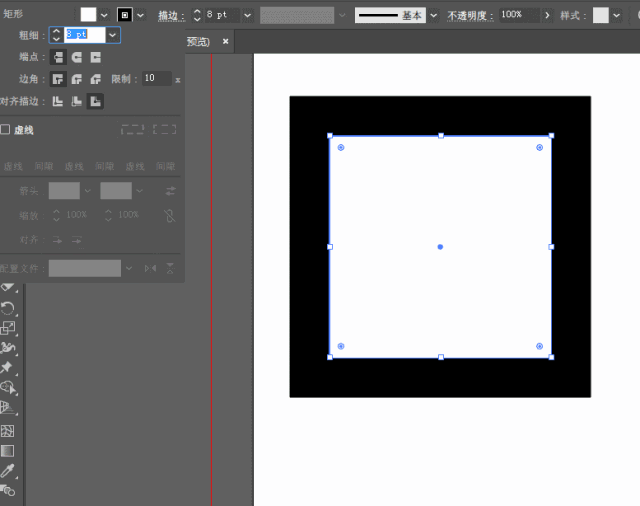Screen dimensions: 640x506
Task: Open the stroke color dropdown arrow
Action: (140, 16)
